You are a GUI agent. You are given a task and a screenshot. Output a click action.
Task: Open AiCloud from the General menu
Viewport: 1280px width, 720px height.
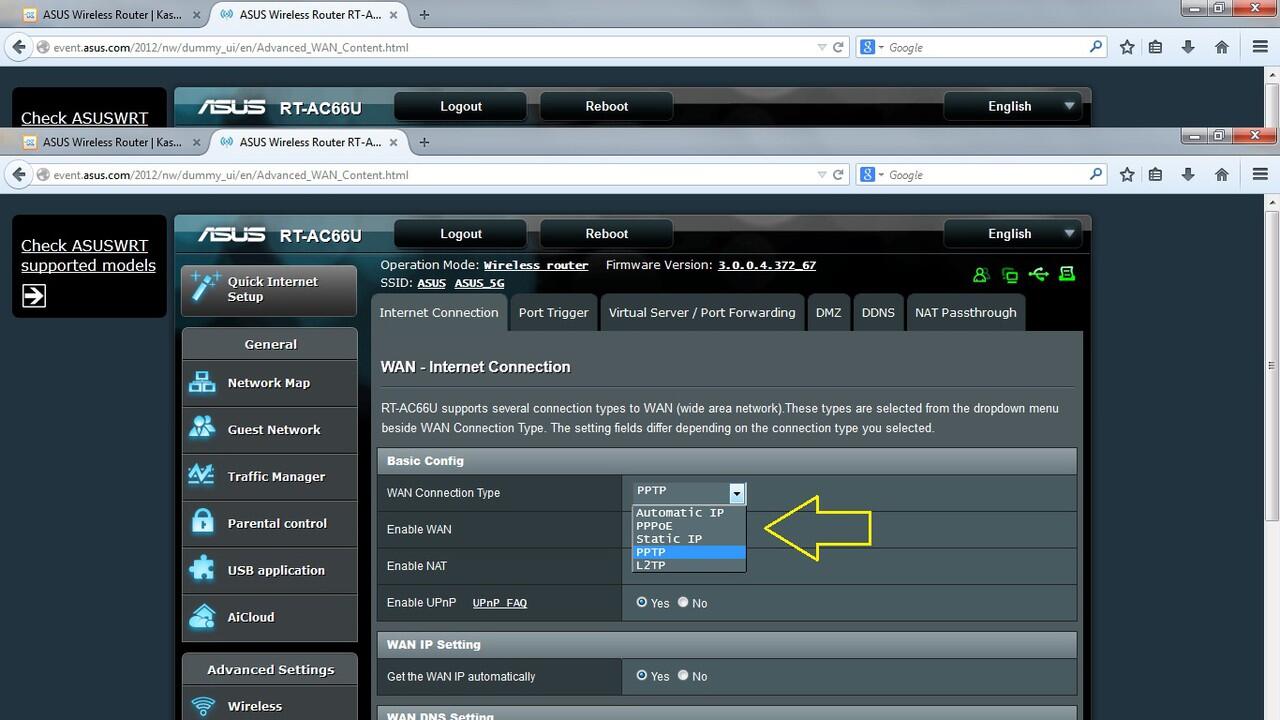click(250, 617)
